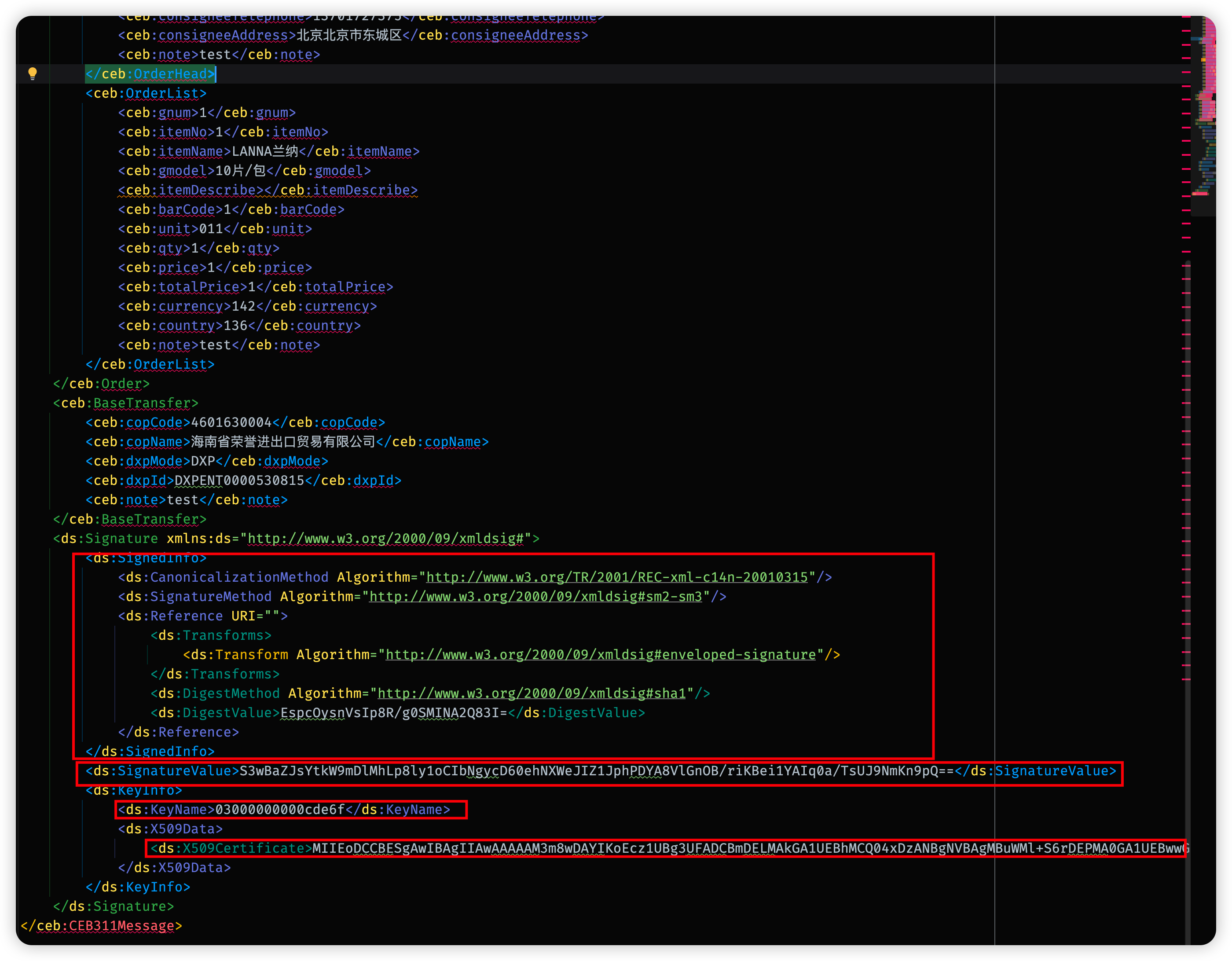Viewport: 1232px width, 961px height.
Task: Follow the xmldsig#sm2-sm3 signature method link
Action: [535, 597]
